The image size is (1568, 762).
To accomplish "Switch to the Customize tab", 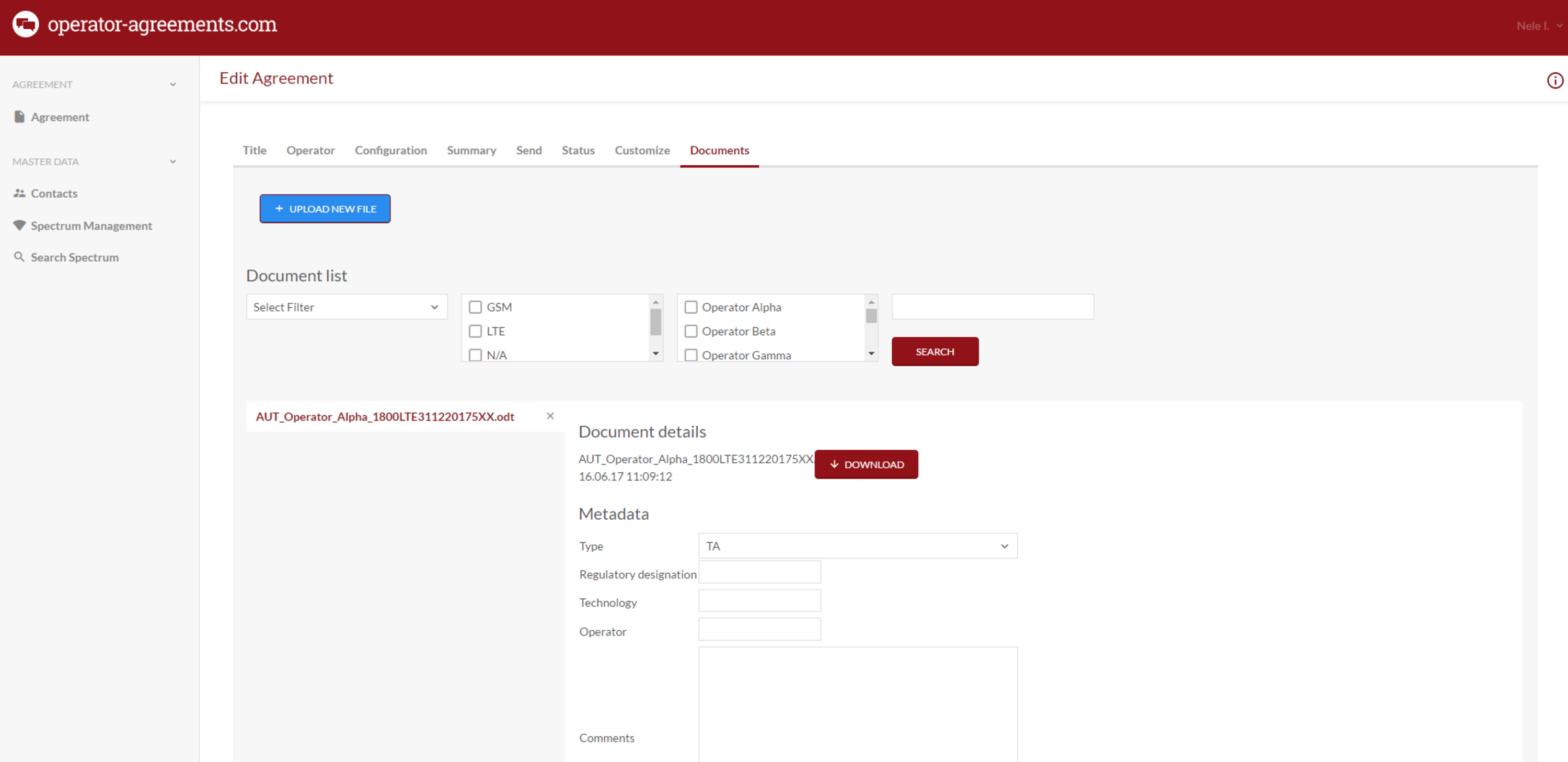I will [x=641, y=151].
